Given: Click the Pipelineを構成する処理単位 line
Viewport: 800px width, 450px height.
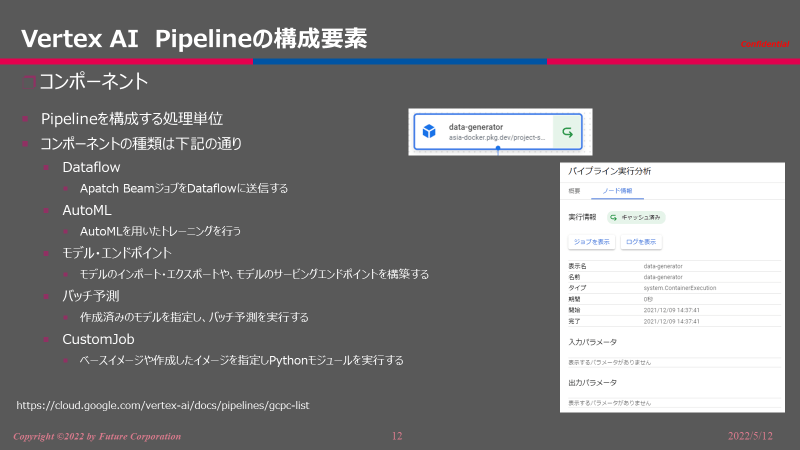Looking at the screenshot, I should point(132,119).
